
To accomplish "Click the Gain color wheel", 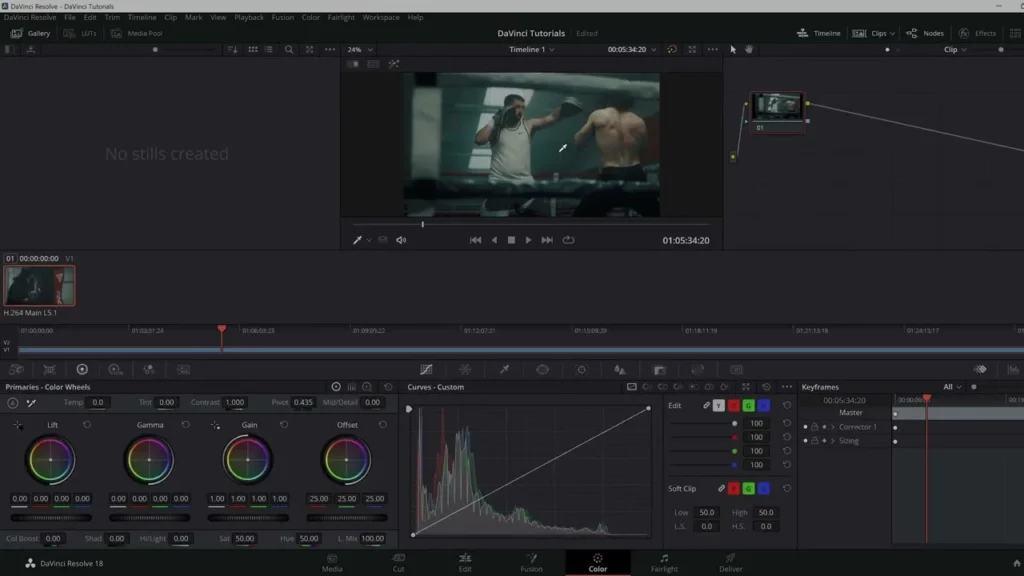I will (248, 460).
